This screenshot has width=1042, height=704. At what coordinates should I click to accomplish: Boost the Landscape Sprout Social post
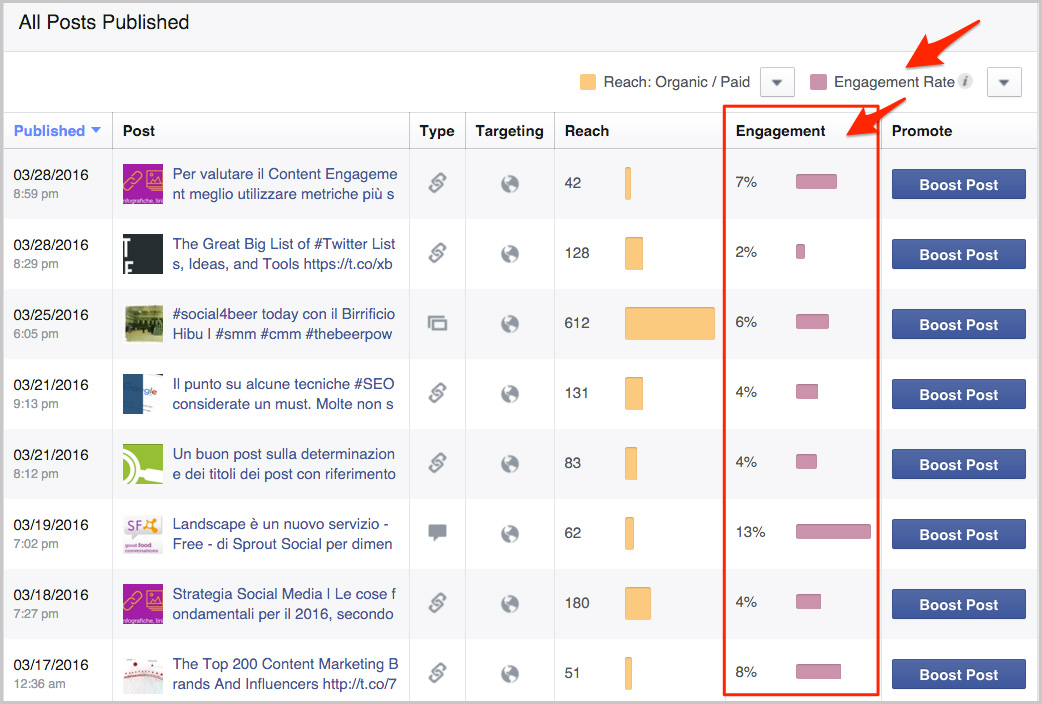958,534
